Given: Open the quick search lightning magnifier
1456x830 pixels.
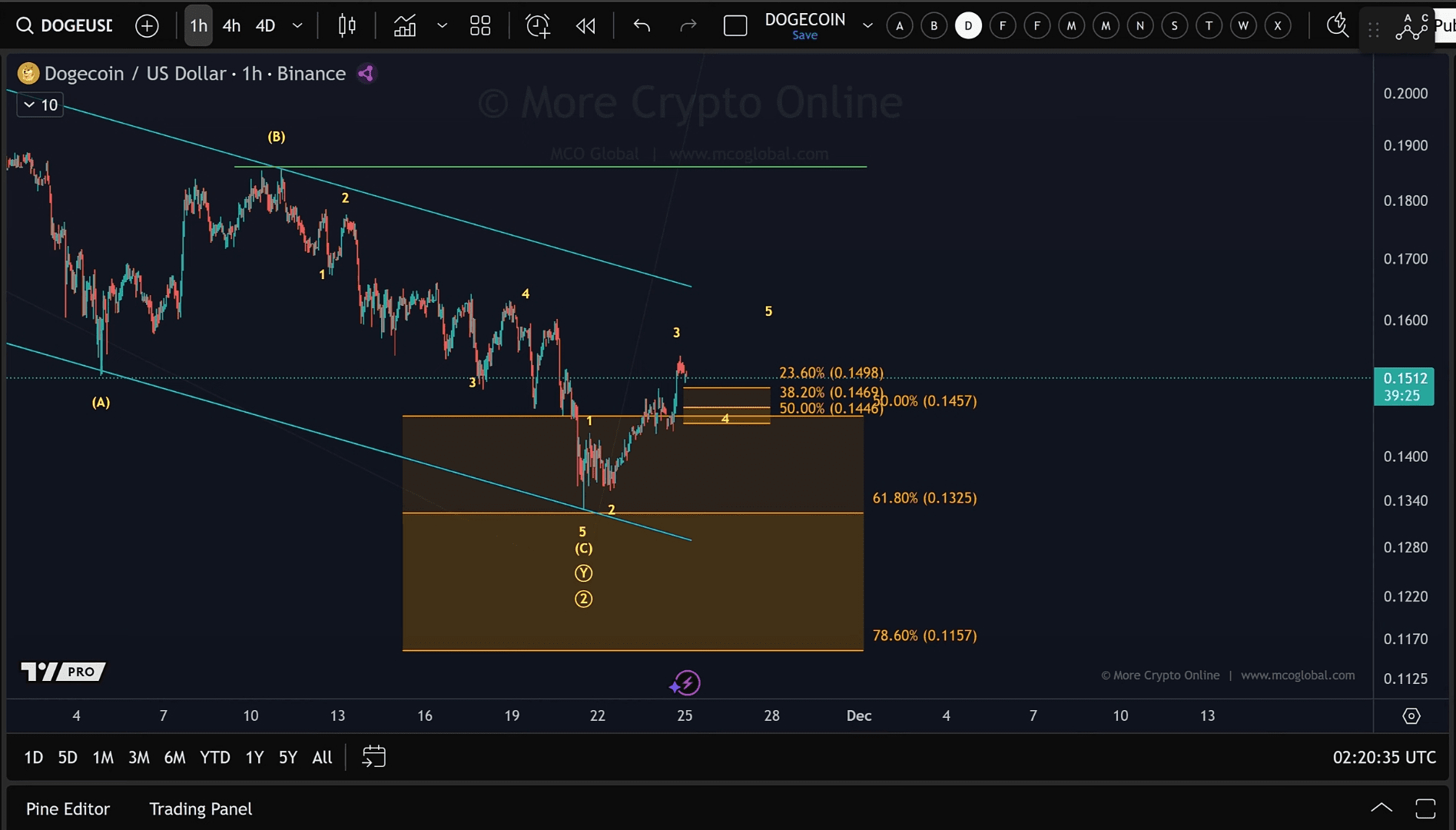Looking at the screenshot, I should (1338, 25).
